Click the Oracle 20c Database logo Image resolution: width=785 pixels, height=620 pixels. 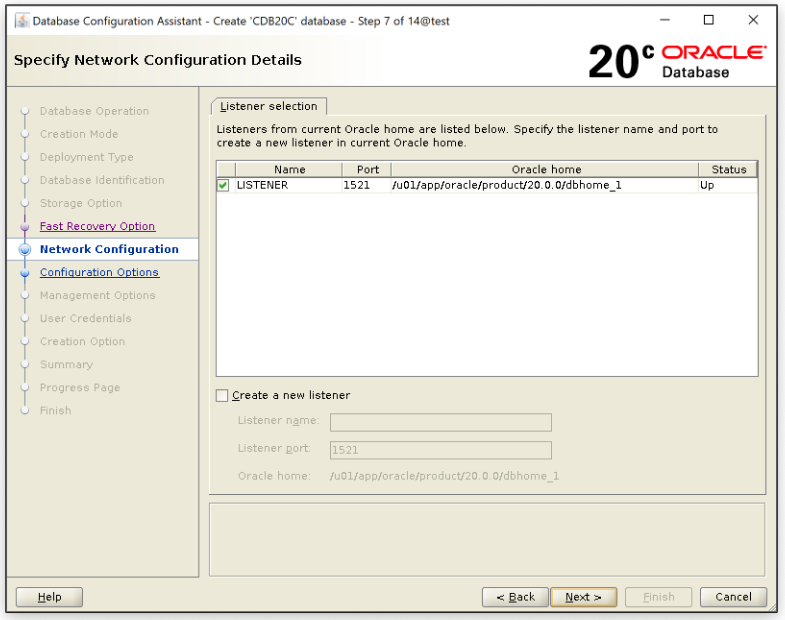[676, 61]
